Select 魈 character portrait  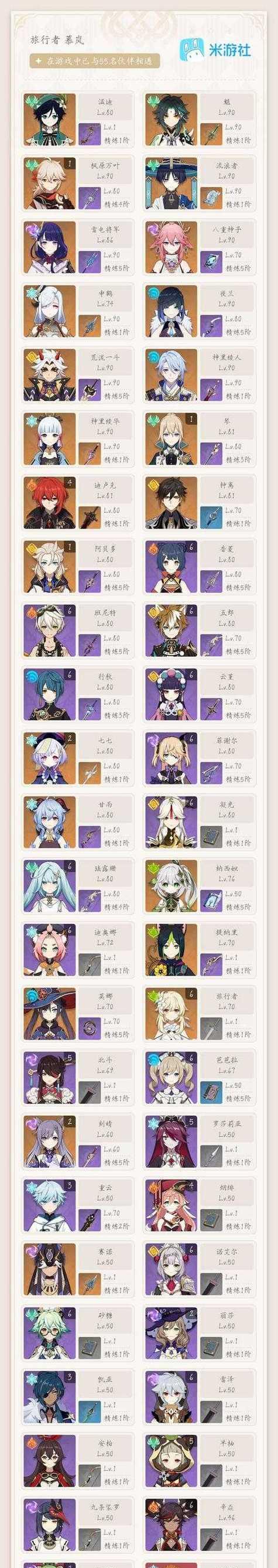point(171,120)
